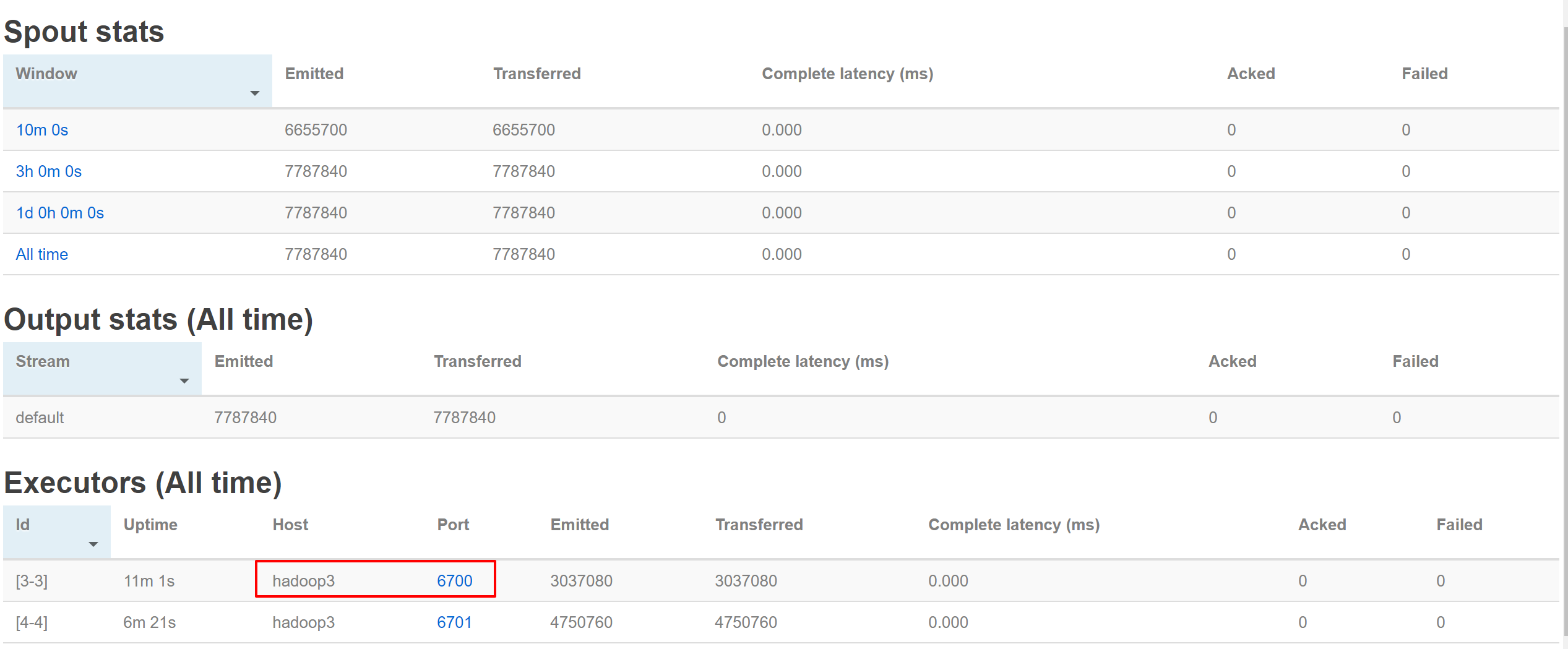The image size is (1568, 649).
Task: Sort Spout stats by Complete latency
Action: pyautogui.click(x=847, y=74)
